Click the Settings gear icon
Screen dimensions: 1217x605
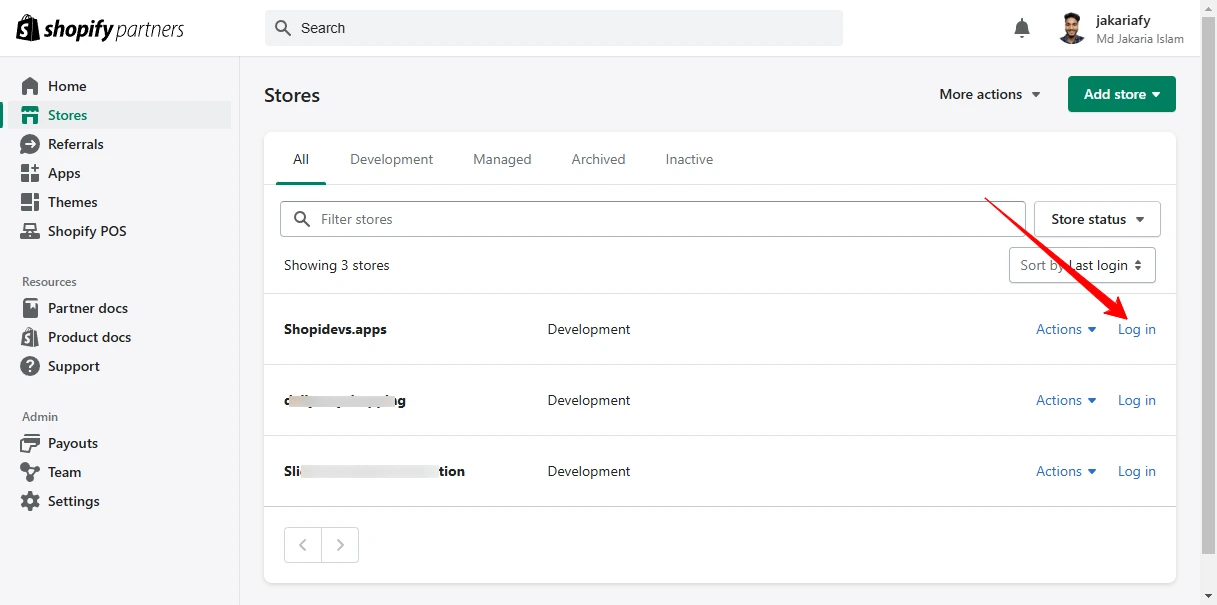(x=30, y=501)
